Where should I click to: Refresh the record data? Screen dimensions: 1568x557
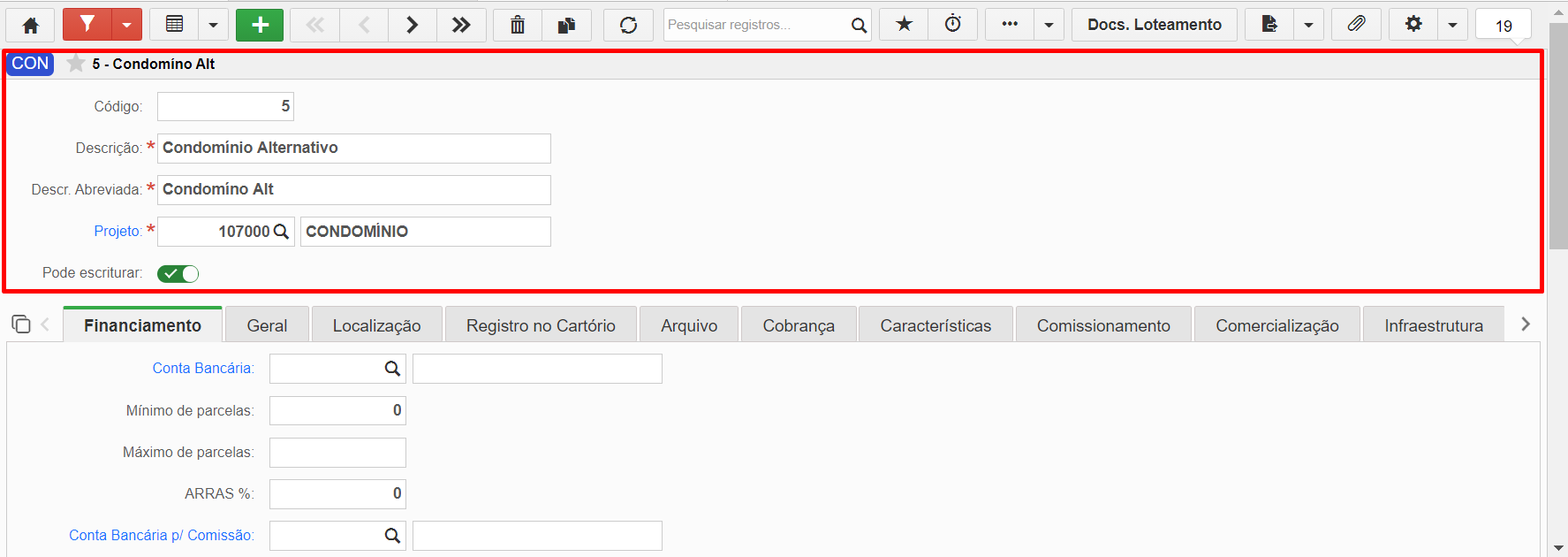pos(628,25)
